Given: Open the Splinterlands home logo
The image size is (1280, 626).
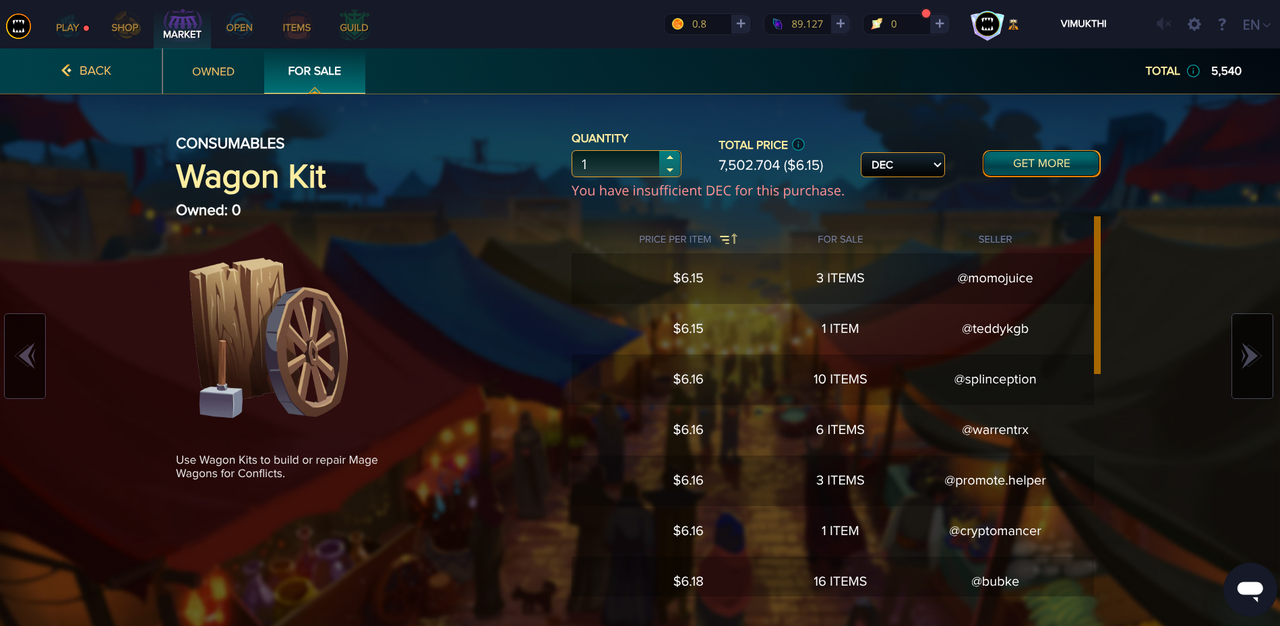Looking at the screenshot, I should [x=18, y=26].
